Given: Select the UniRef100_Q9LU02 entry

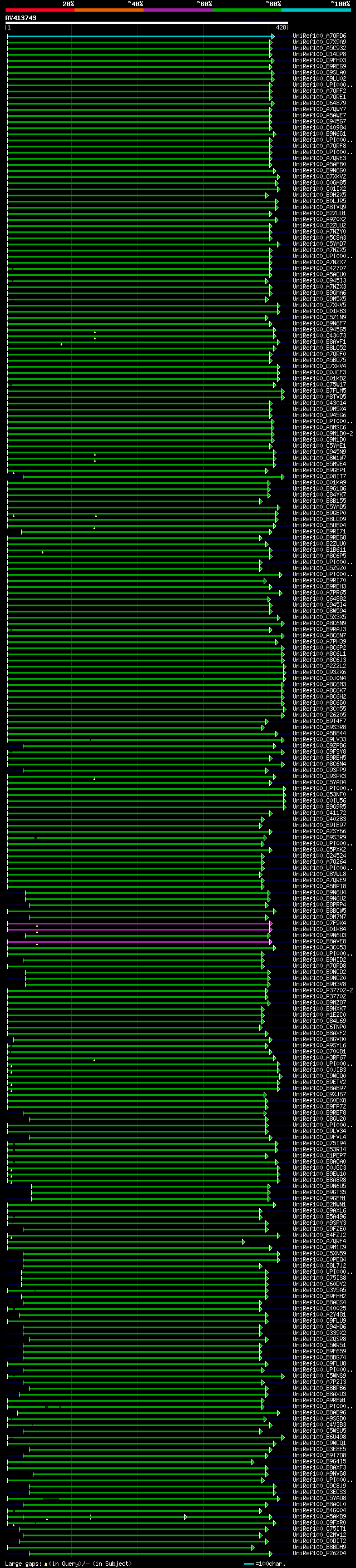Looking at the screenshot, I should click(x=319, y=79).
